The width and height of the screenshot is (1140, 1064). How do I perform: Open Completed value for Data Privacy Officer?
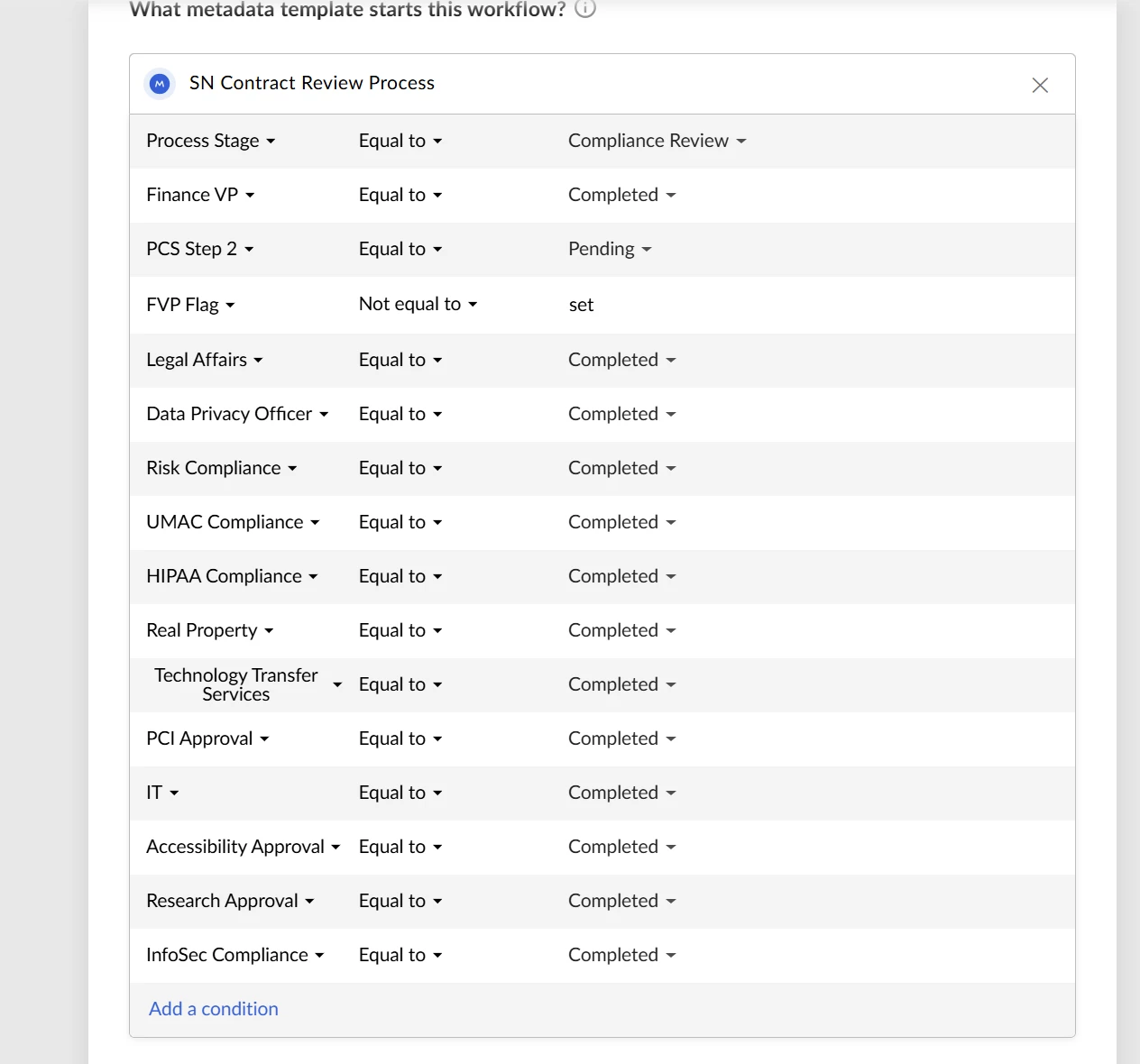622,414
